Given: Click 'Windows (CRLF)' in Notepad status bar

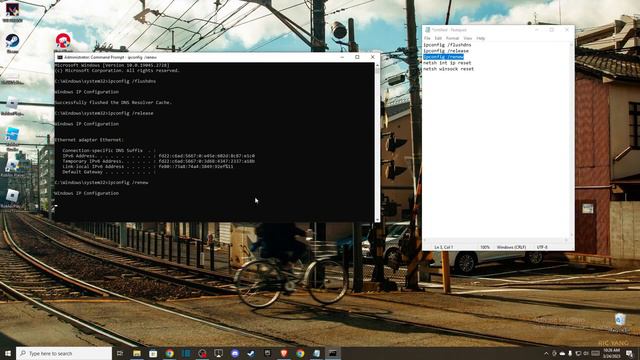Looking at the screenshot, I should click(511, 247).
